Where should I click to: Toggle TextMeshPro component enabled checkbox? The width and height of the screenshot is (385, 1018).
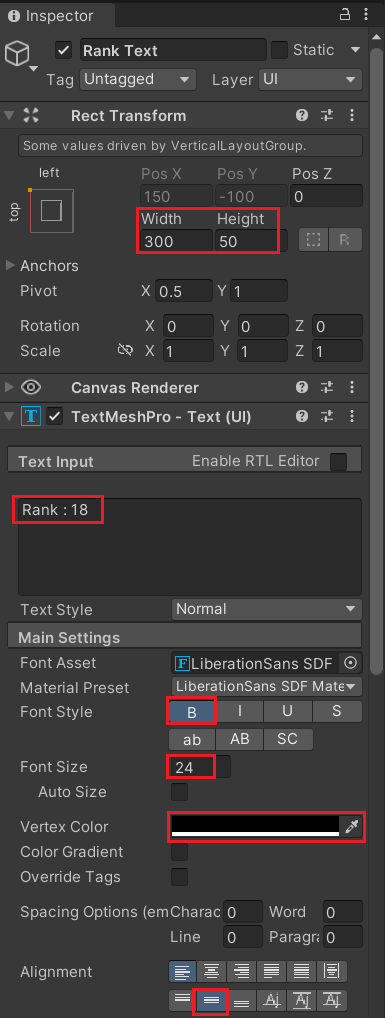(x=55, y=417)
